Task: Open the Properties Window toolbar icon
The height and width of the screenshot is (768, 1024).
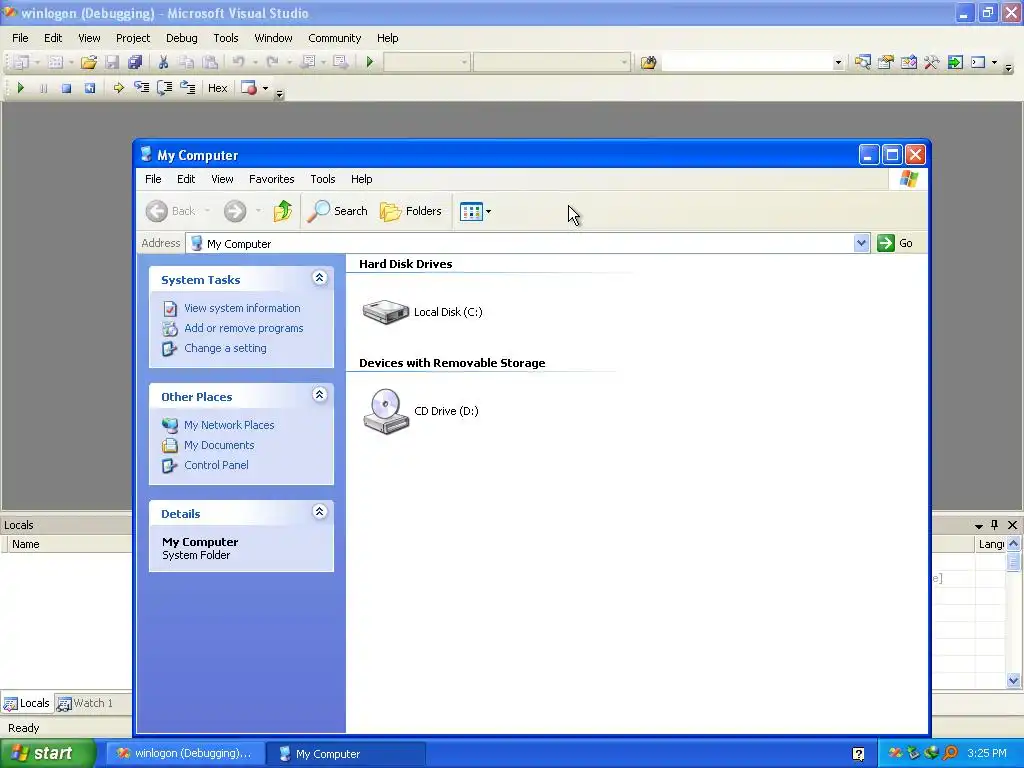Action: 886,63
